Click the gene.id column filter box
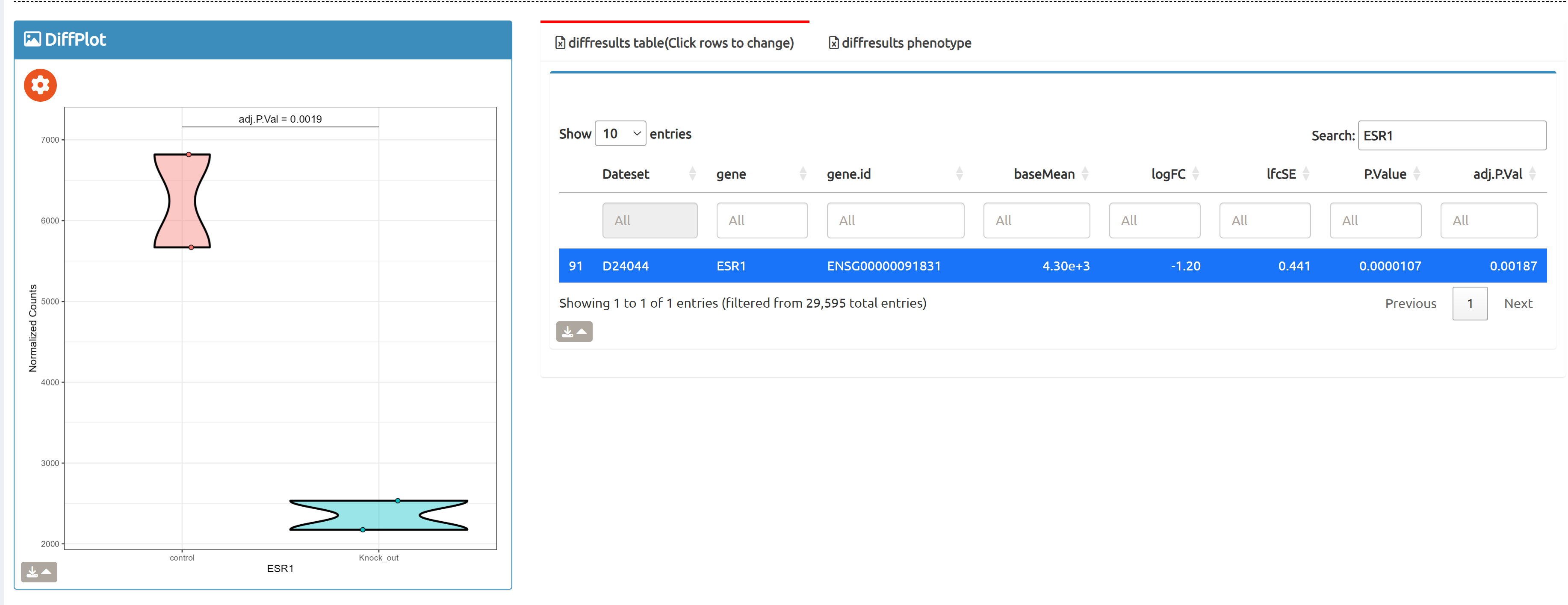 coord(895,221)
